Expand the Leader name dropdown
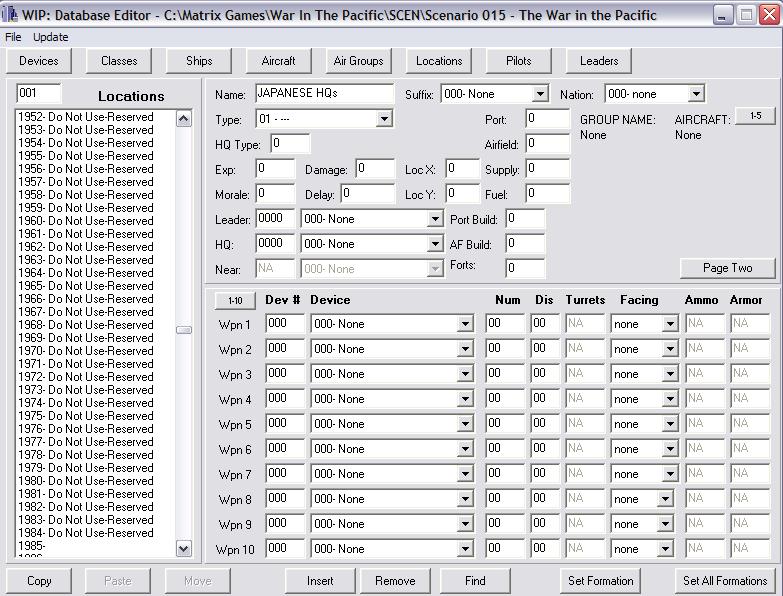 [435, 219]
